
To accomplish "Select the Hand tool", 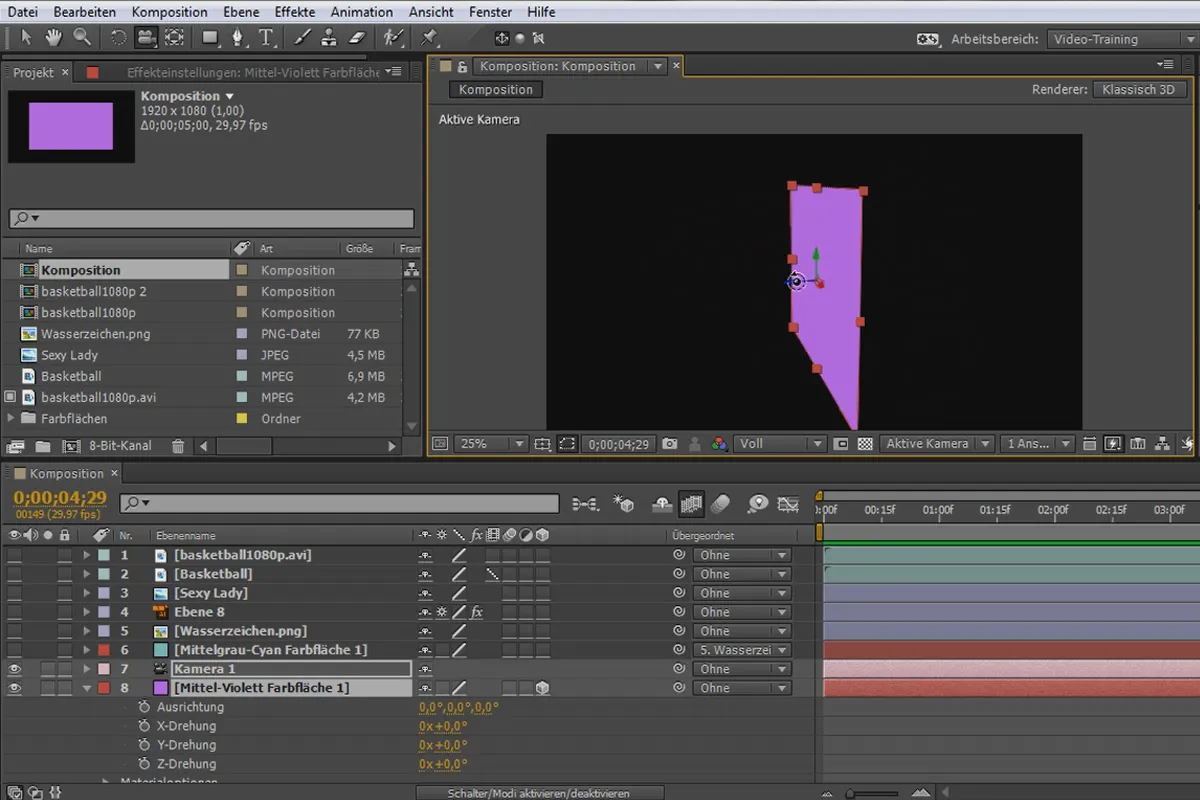I will pos(53,38).
